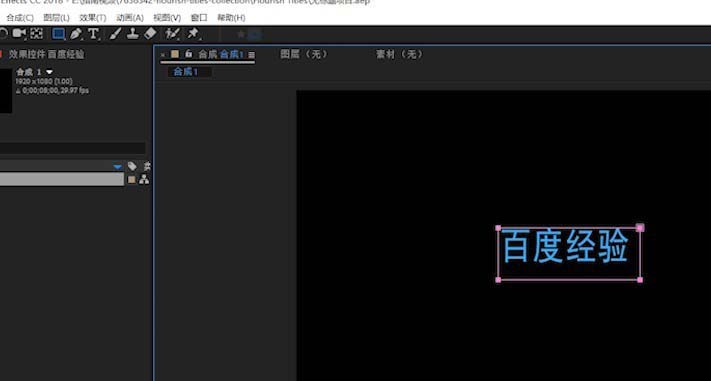
Task: Select the Type (T) tool
Action: [x=93, y=34]
